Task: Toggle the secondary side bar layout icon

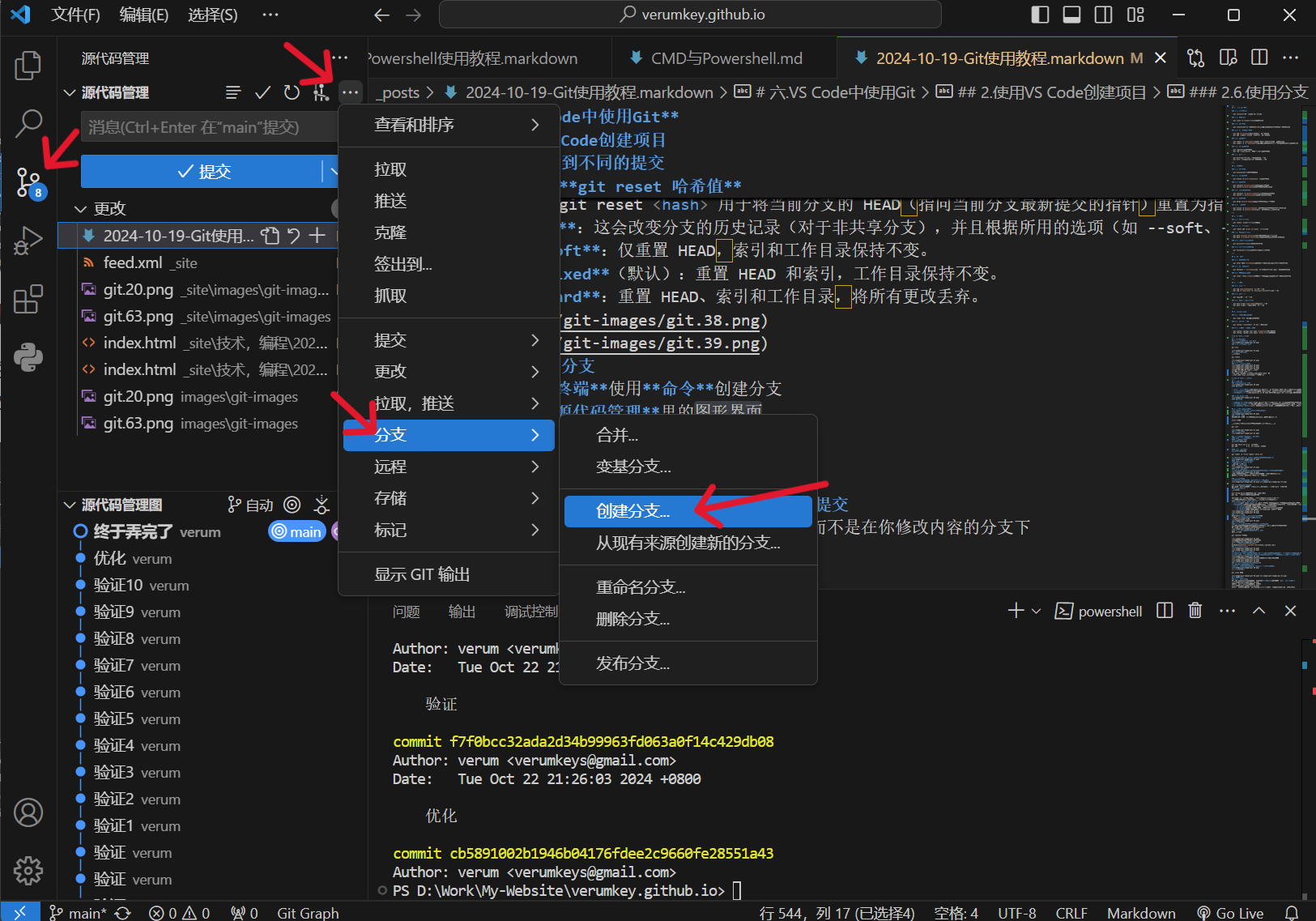Action: pyautogui.click(x=1103, y=15)
